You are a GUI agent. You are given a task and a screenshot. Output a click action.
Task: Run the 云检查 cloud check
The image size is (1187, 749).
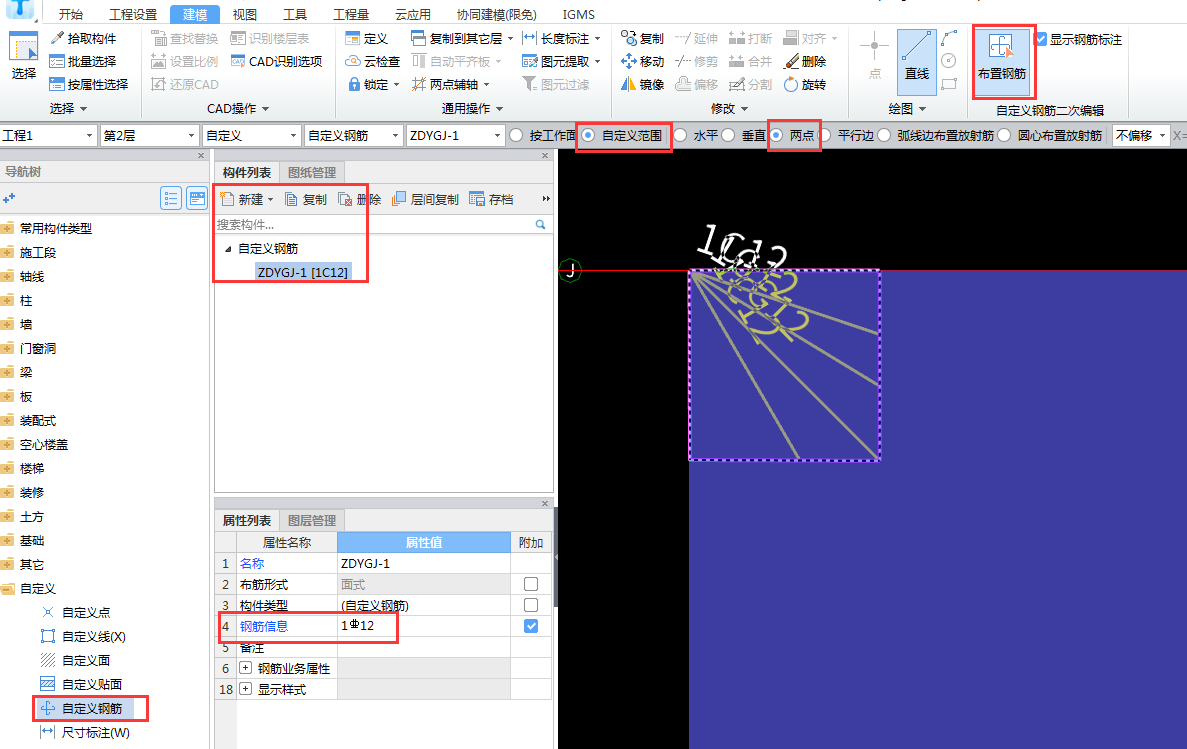point(372,61)
